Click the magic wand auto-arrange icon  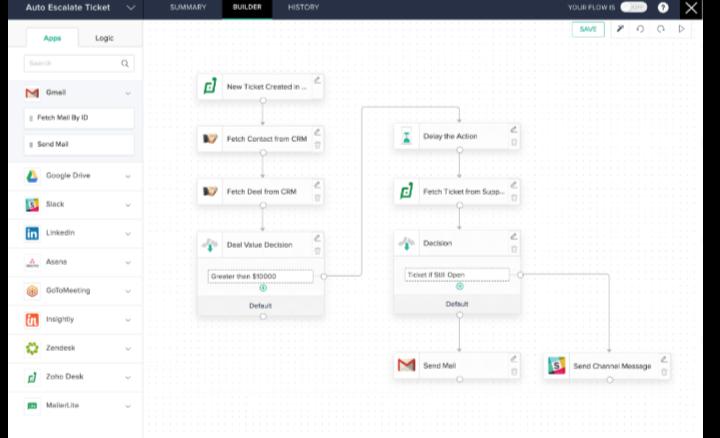click(620, 29)
